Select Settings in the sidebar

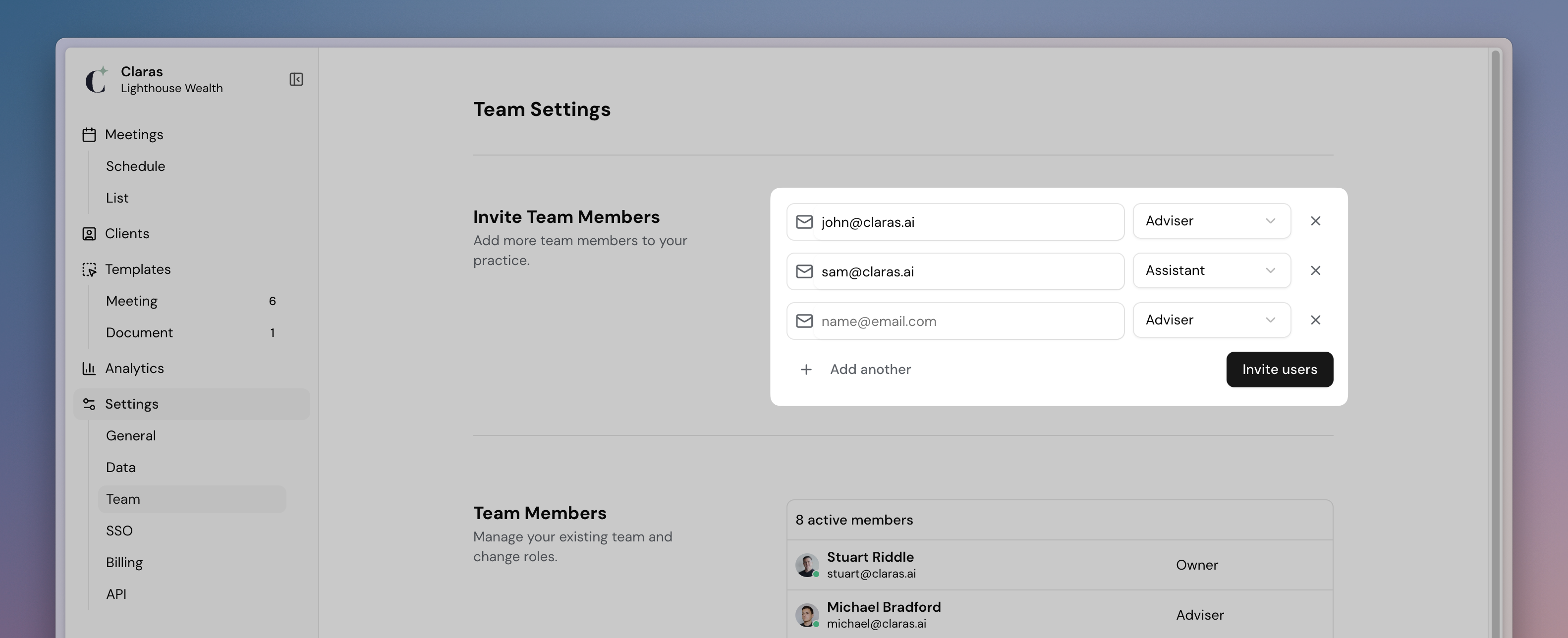tap(192, 405)
